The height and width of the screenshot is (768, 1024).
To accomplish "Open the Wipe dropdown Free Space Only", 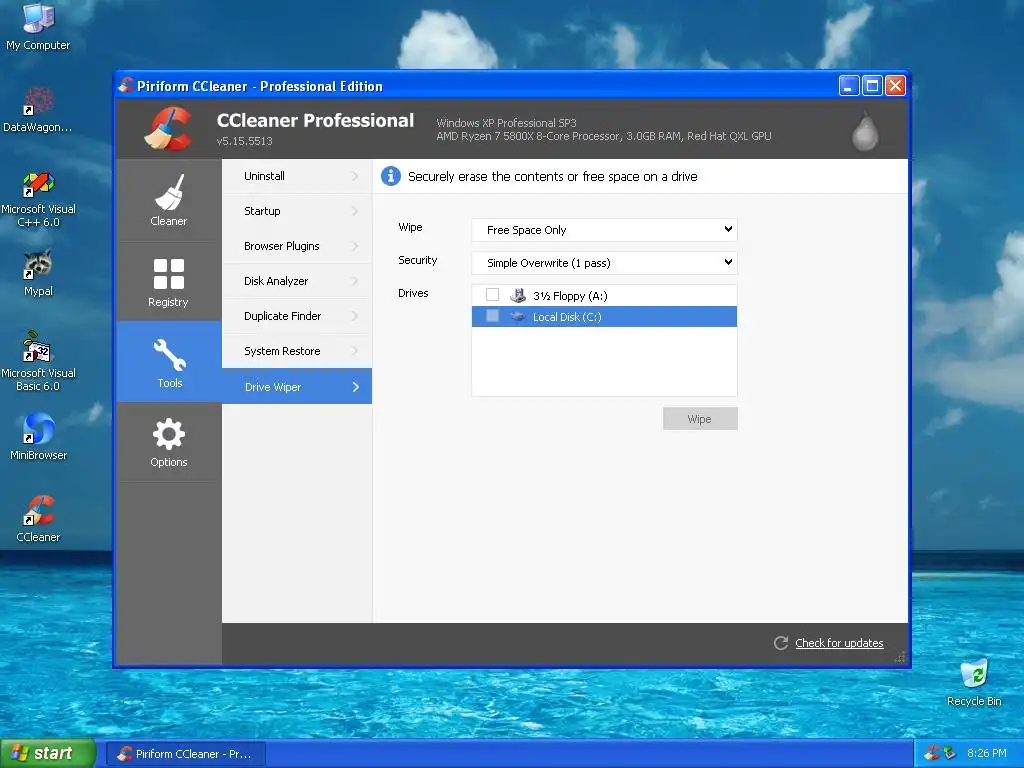I will pyautogui.click(x=604, y=230).
